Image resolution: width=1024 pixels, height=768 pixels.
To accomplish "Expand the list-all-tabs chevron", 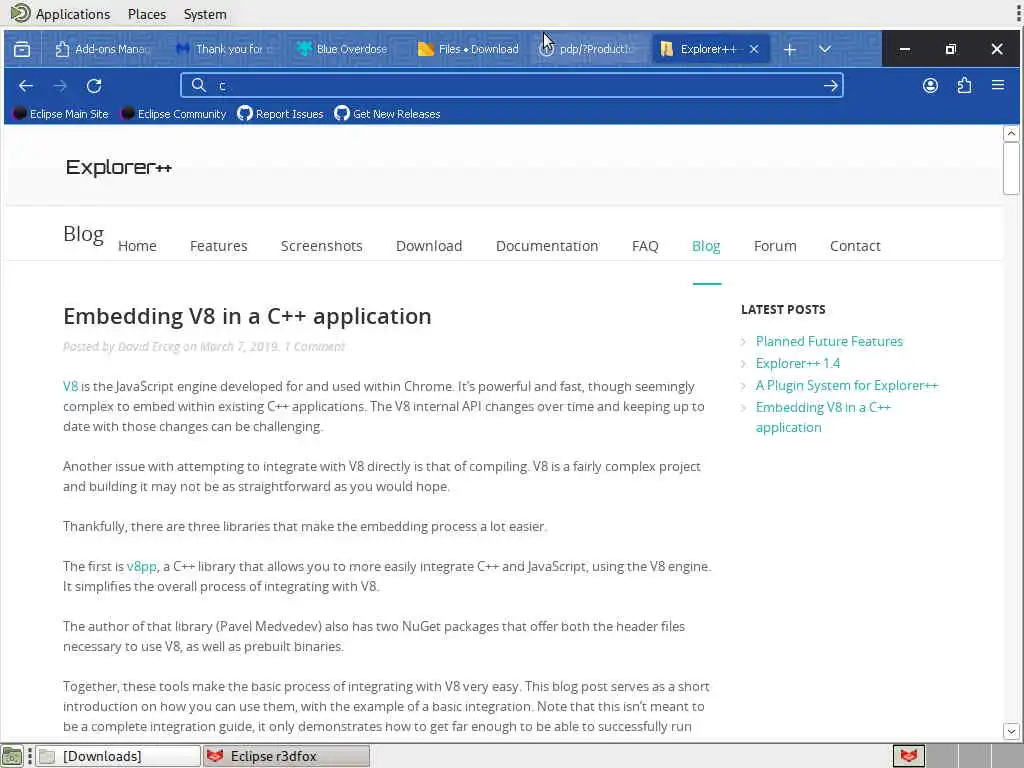I will (x=825, y=49).
